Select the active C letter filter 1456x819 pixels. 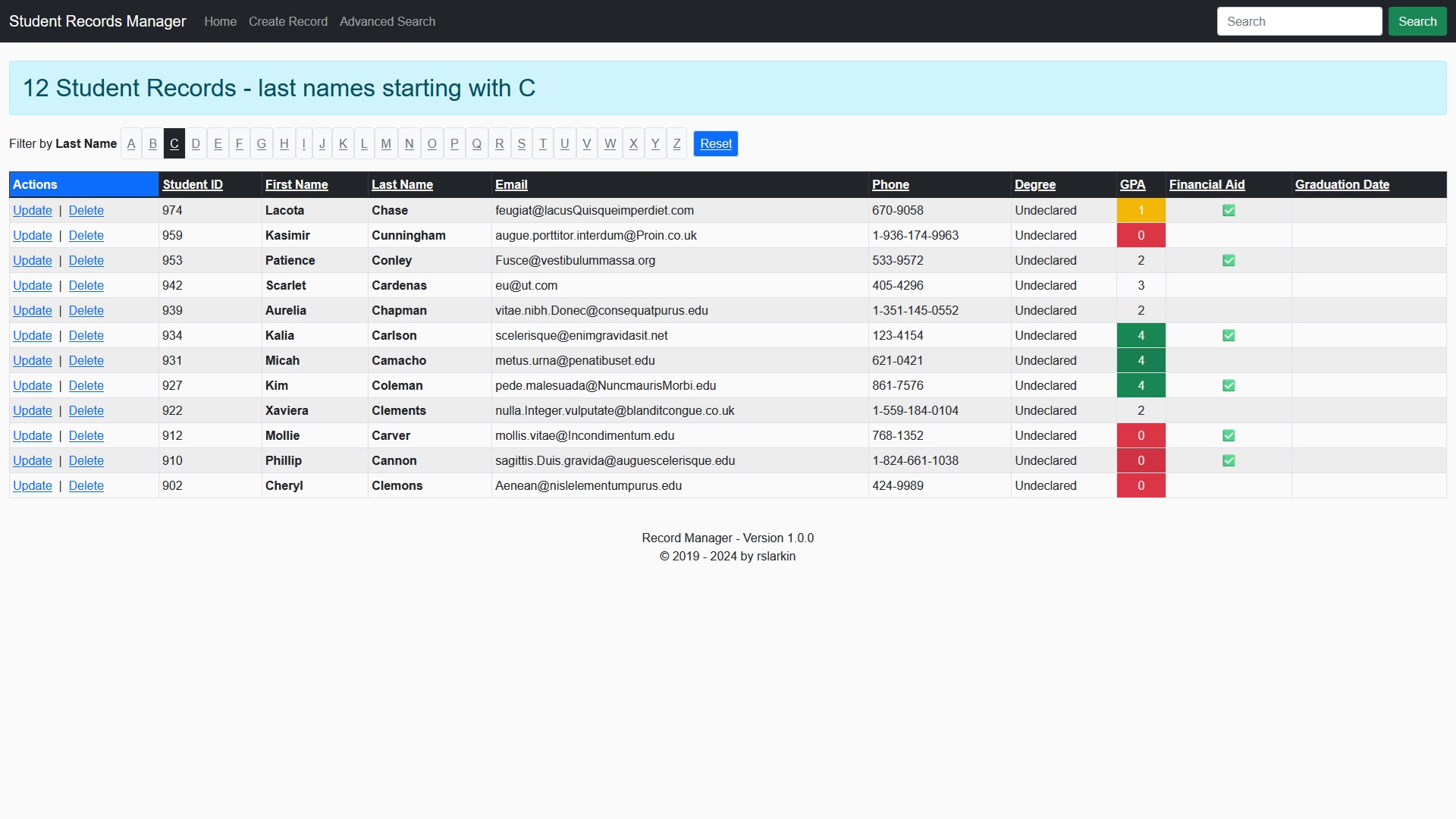174,144
